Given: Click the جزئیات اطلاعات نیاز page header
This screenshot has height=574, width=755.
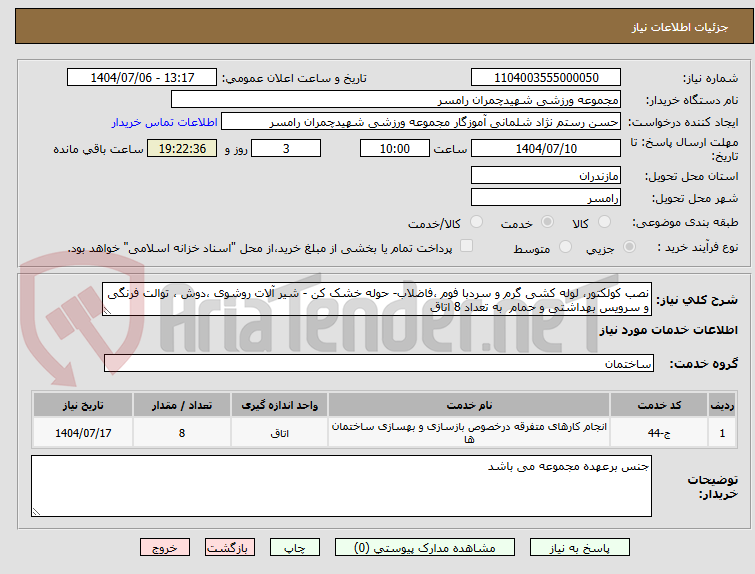Looking at the screenshot, I should pos(680,27).
